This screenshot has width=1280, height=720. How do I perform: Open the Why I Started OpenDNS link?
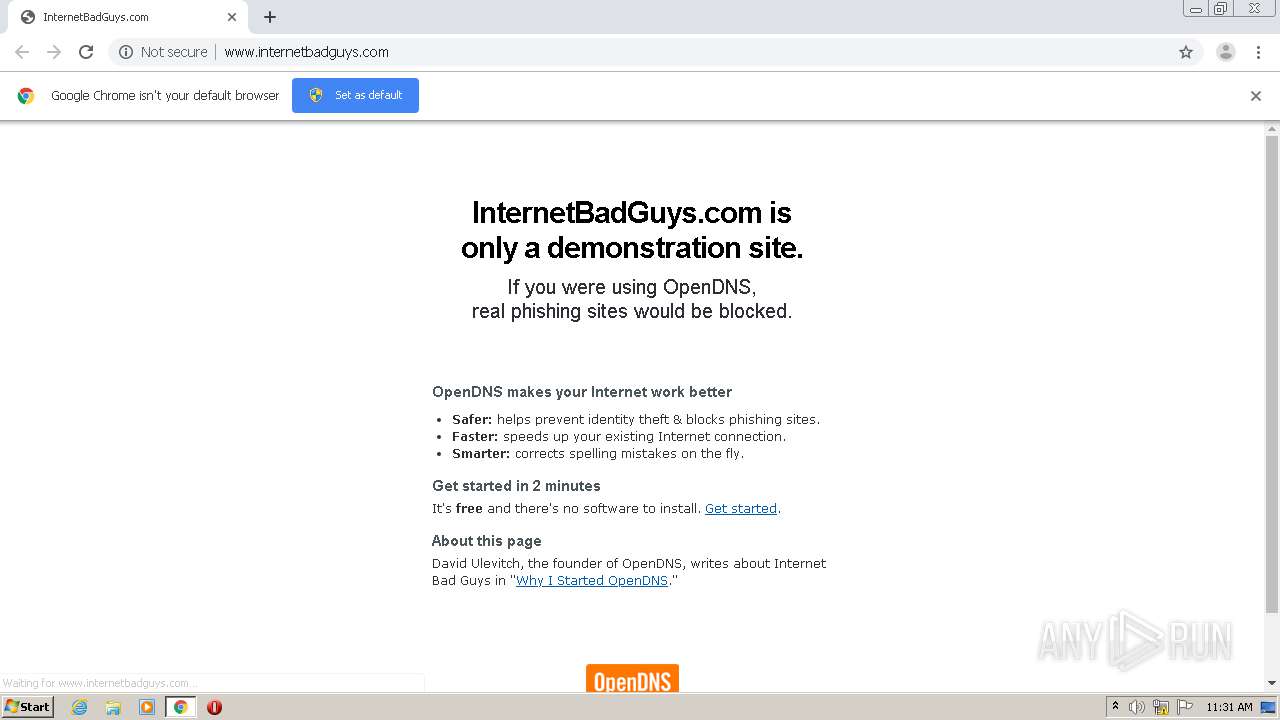tap(592, 581)
